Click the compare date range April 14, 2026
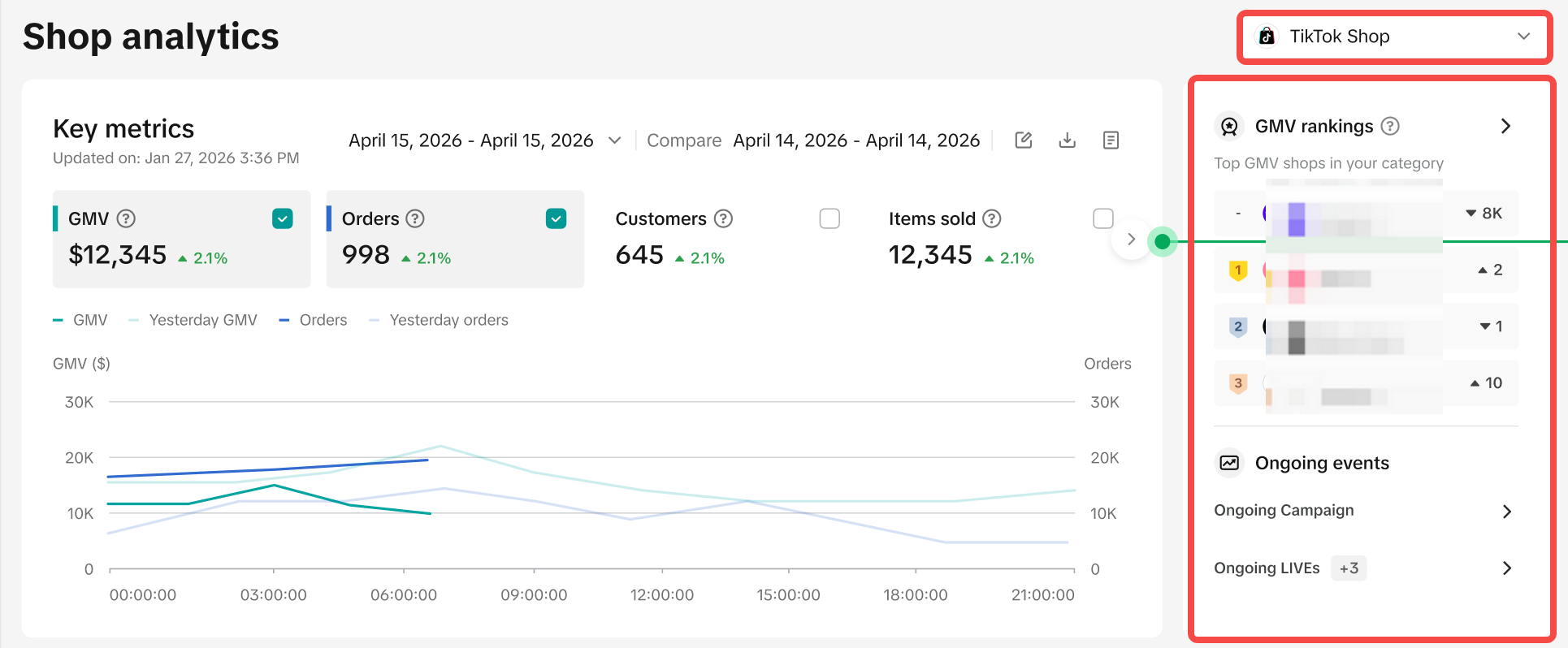Image resolution: width=1568 pixels, height=648 pixels. point(856,140)
